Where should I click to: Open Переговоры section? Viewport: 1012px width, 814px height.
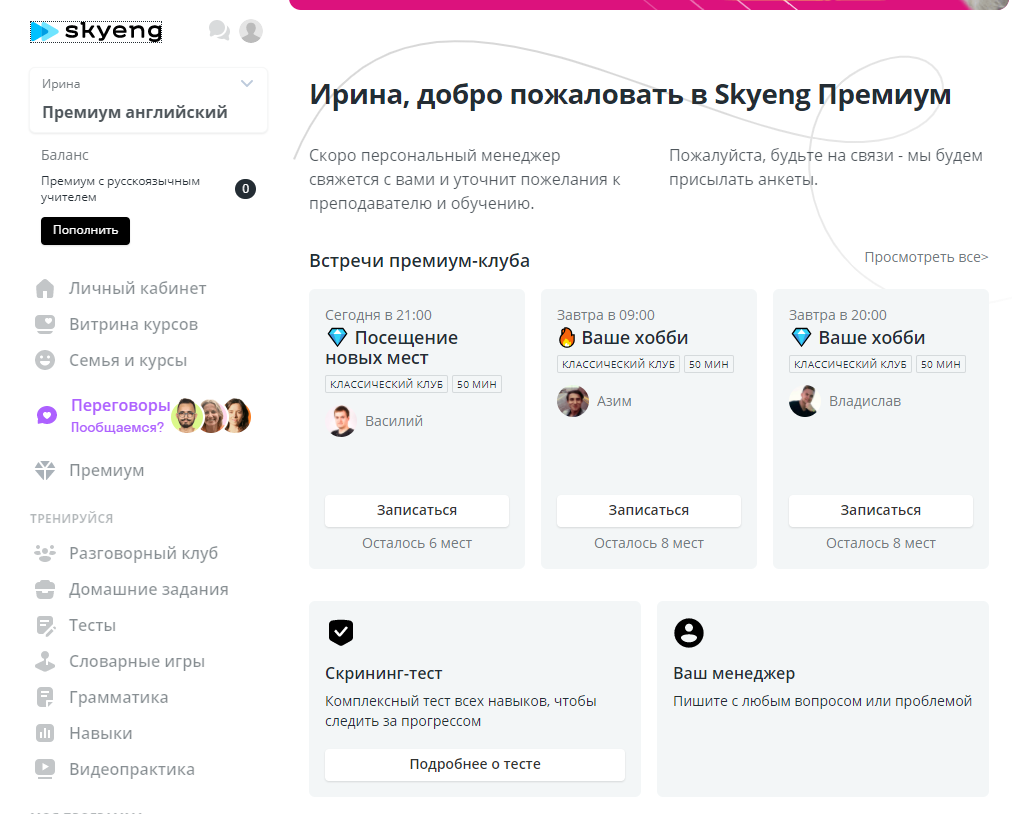(121, 405)
